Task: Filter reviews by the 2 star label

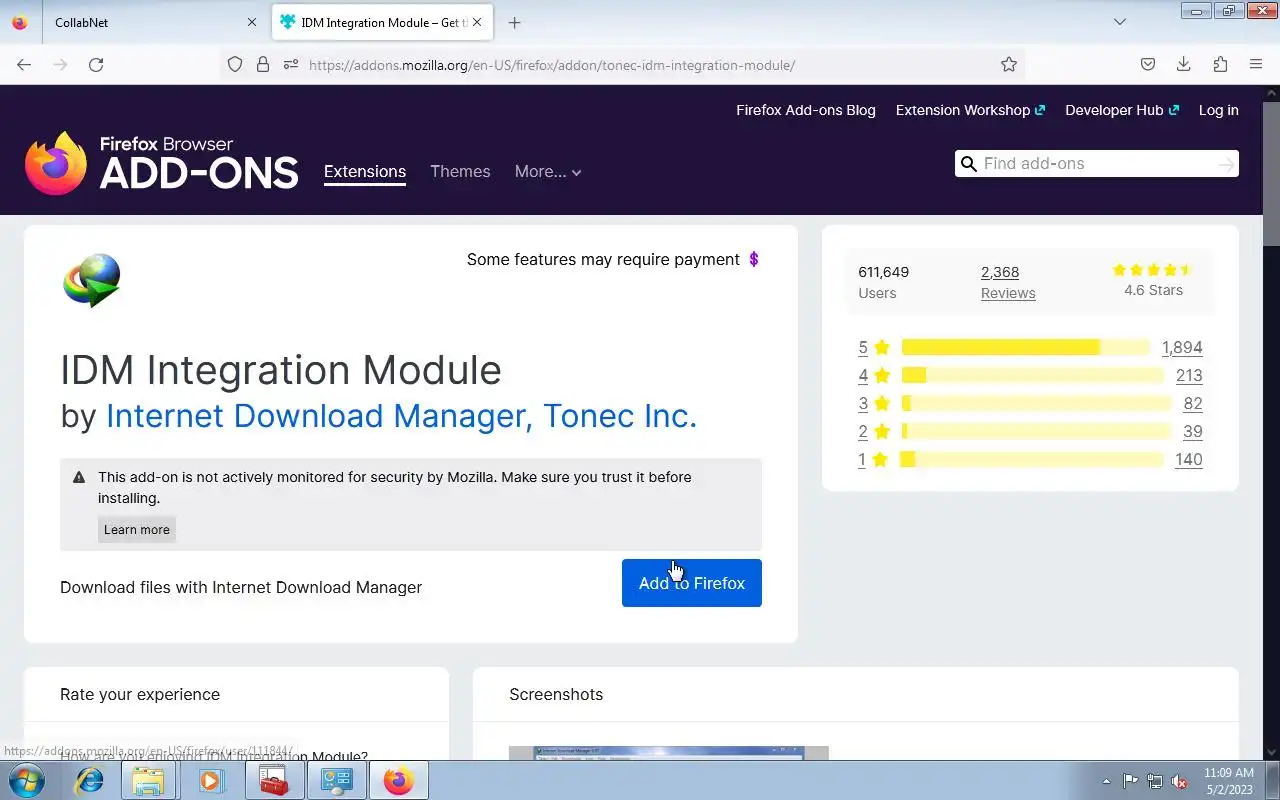Action: 874,431
